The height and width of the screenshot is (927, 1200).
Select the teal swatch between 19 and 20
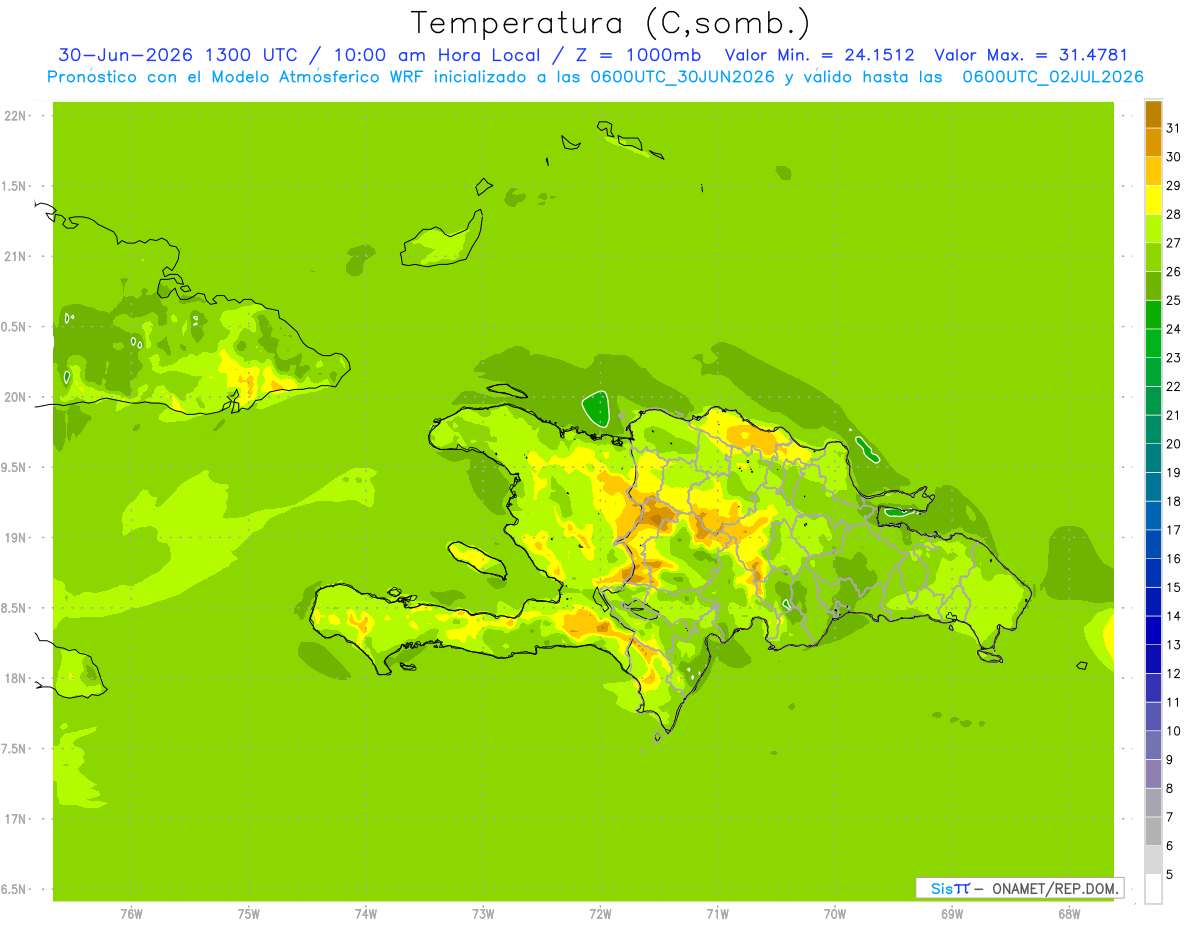[1153, 458]
